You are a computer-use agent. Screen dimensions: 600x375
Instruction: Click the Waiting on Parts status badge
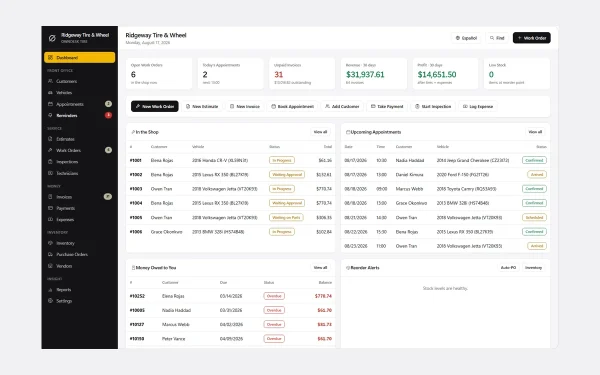(x=286, y=217)
